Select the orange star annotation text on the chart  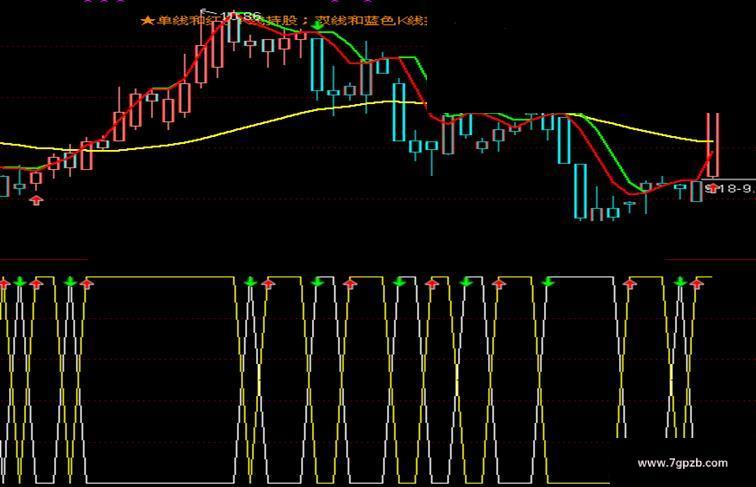(284, 21)
